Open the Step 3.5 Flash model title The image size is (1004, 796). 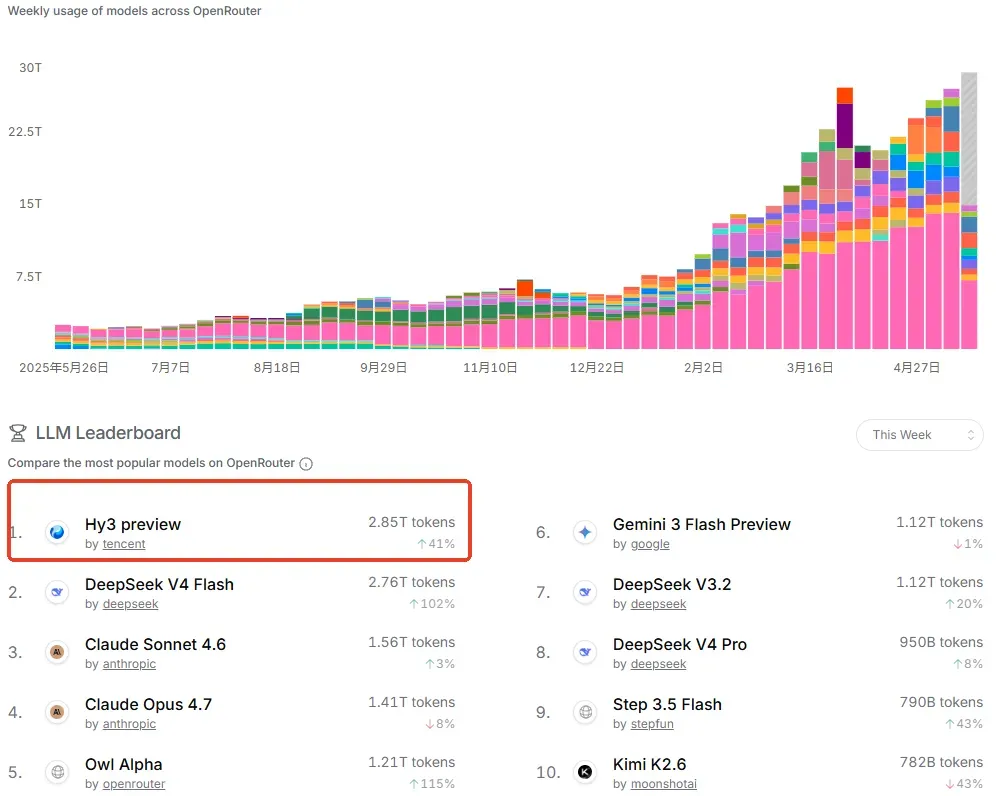coord(667,704)
